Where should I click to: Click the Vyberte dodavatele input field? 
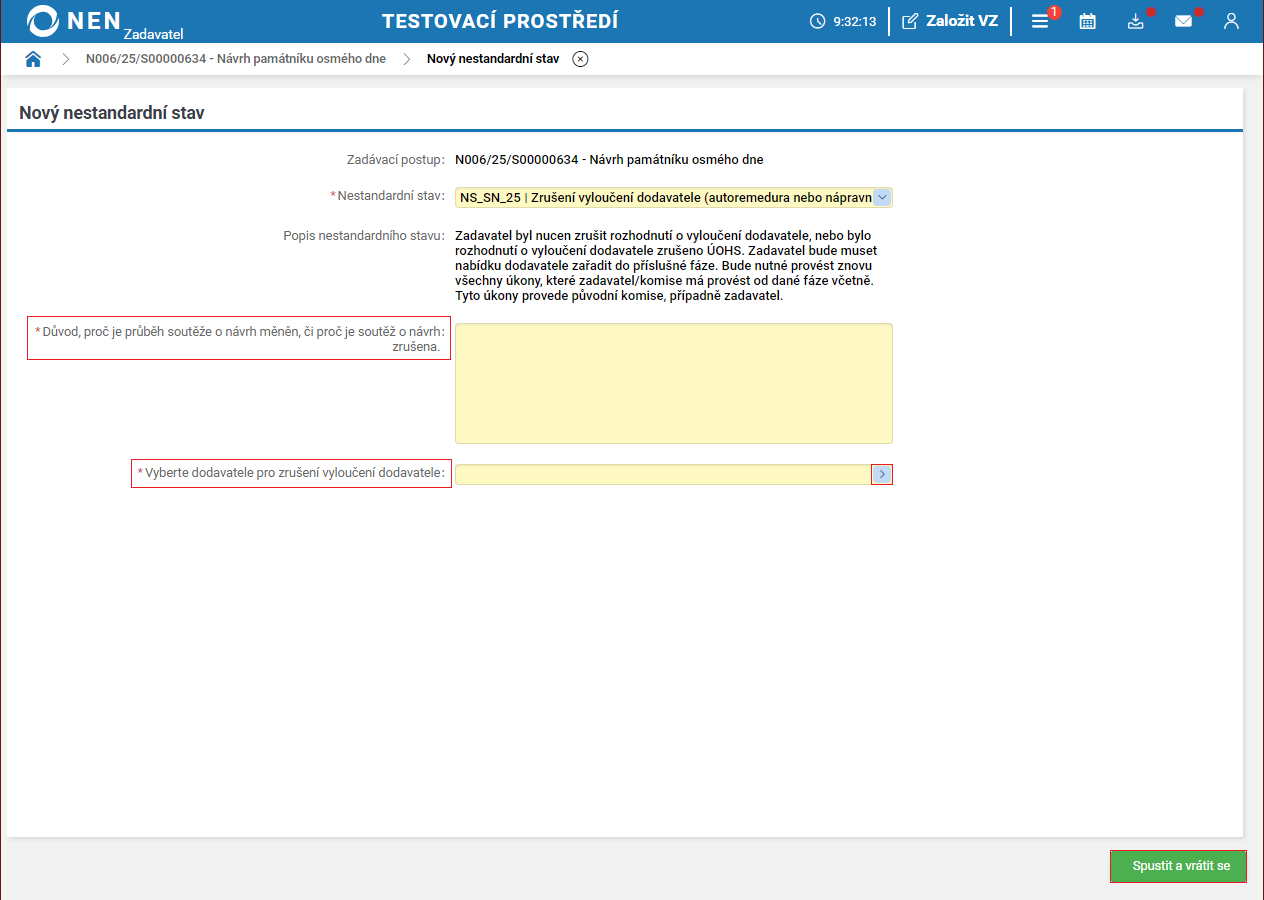coord(663,474)
